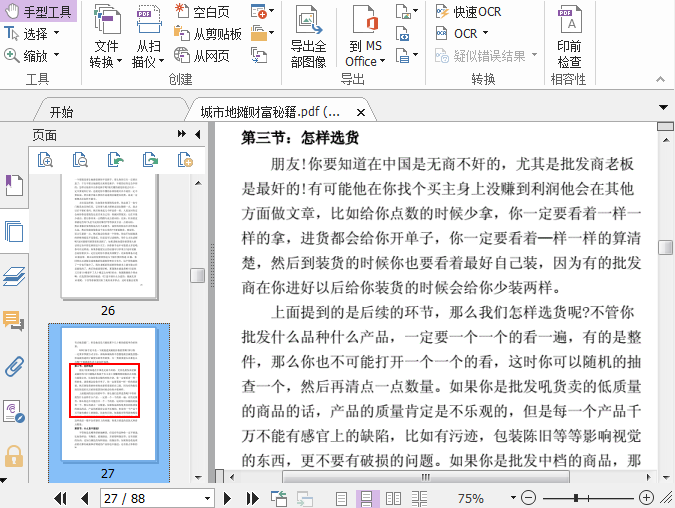Open the 缩放 zoom tool dropdown
675x508 pixels.
[56, 55]
